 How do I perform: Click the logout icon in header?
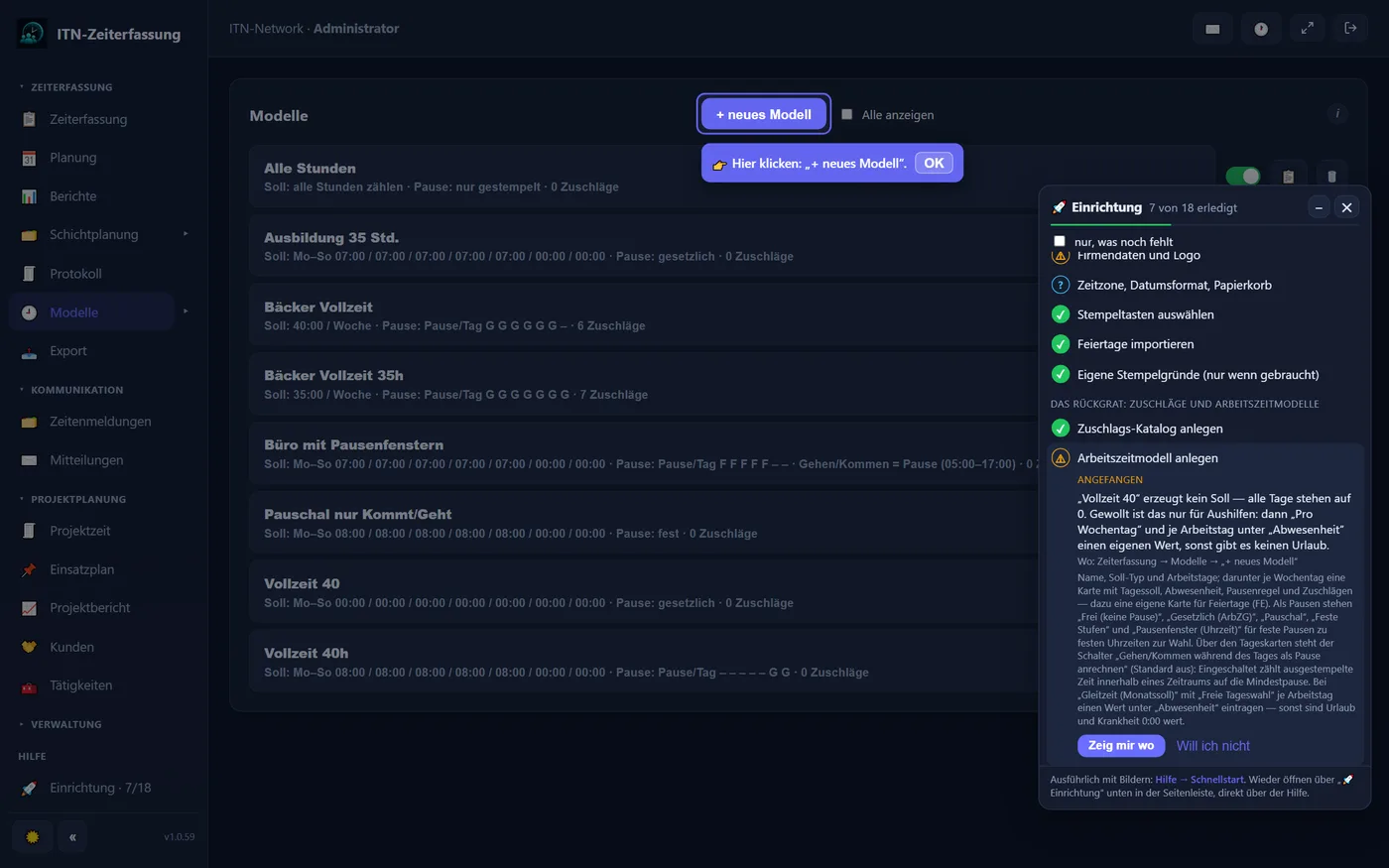[1350, 29]
